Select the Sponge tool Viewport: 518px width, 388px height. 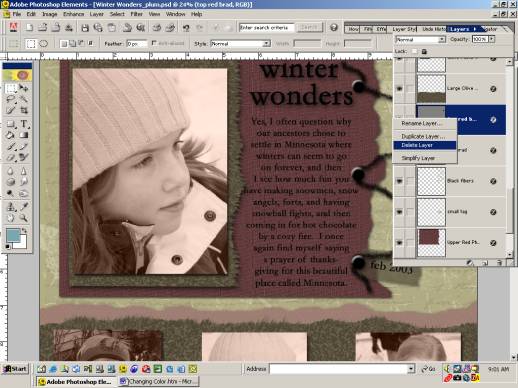coord(10,182)
